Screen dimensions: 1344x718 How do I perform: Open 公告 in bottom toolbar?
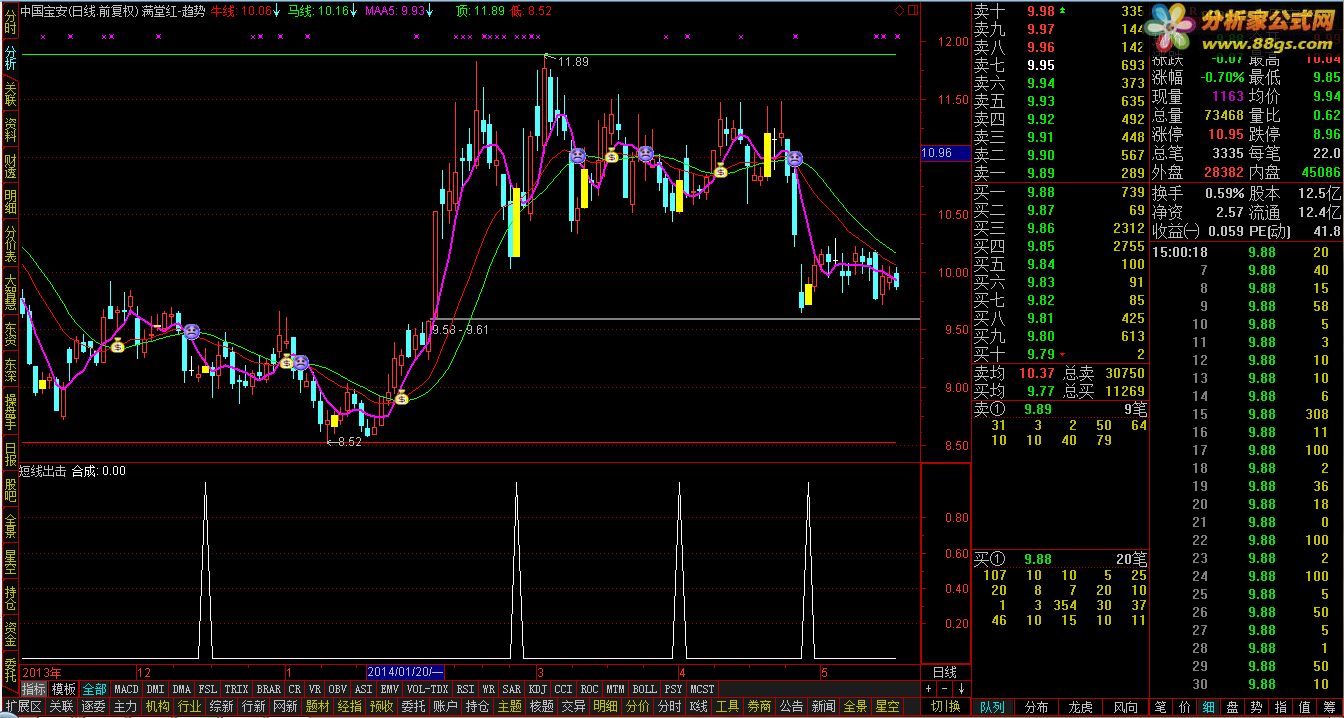(791, 707)
